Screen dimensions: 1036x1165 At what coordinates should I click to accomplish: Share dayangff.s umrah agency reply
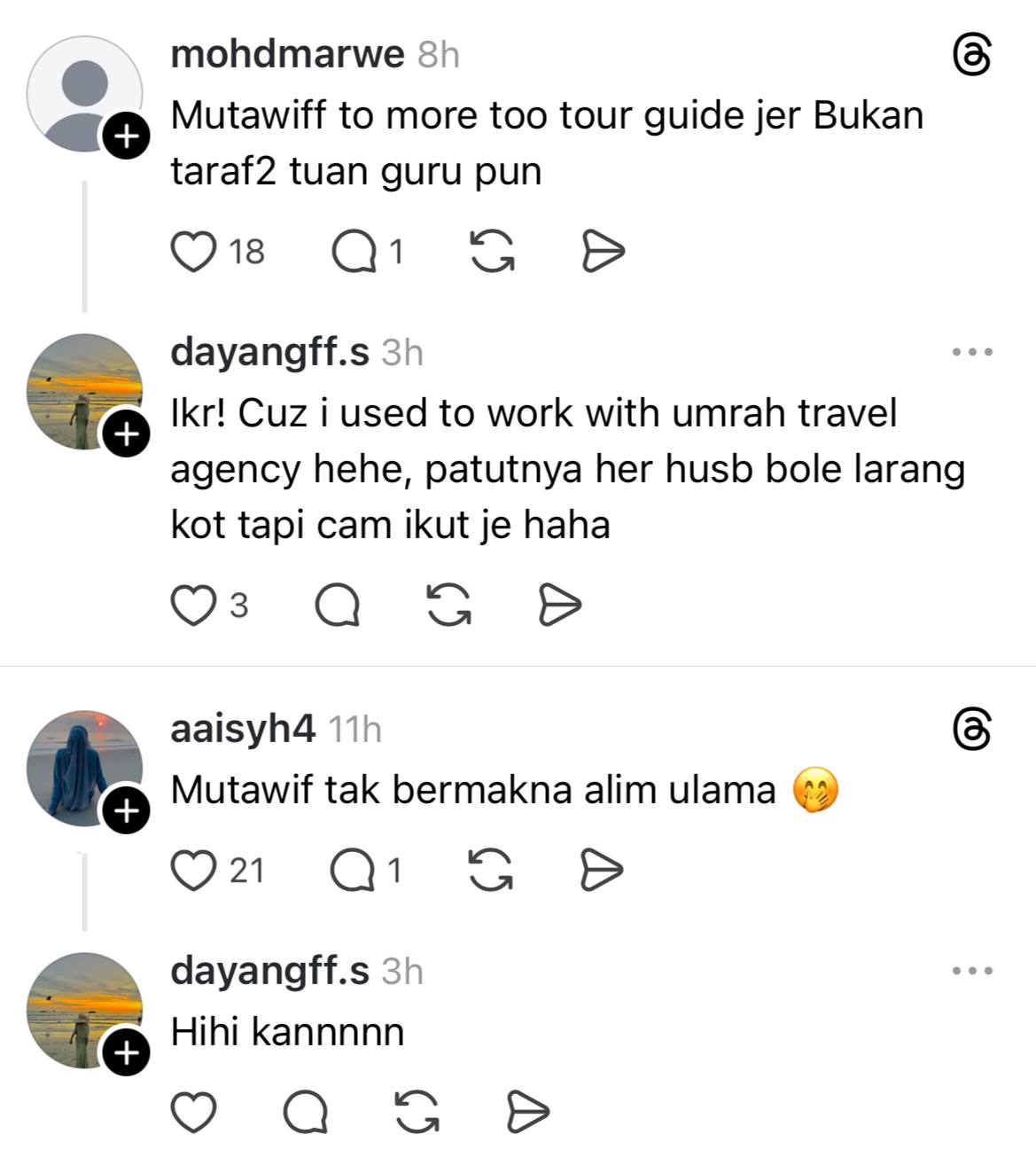point(560,606)
